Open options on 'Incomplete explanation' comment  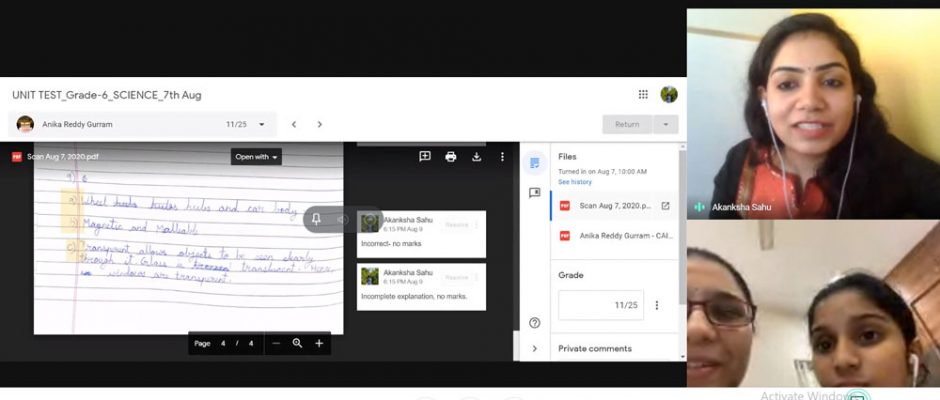point(477,278)
